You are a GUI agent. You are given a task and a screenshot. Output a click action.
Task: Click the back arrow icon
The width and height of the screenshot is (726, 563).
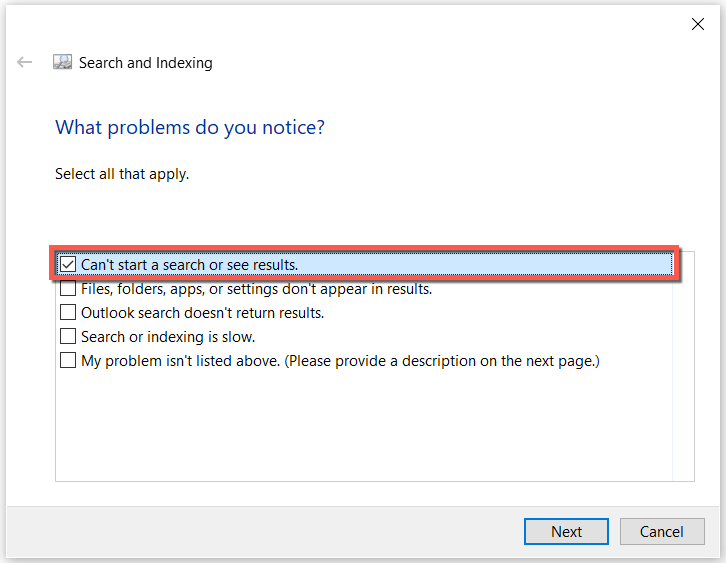point(25,62)
